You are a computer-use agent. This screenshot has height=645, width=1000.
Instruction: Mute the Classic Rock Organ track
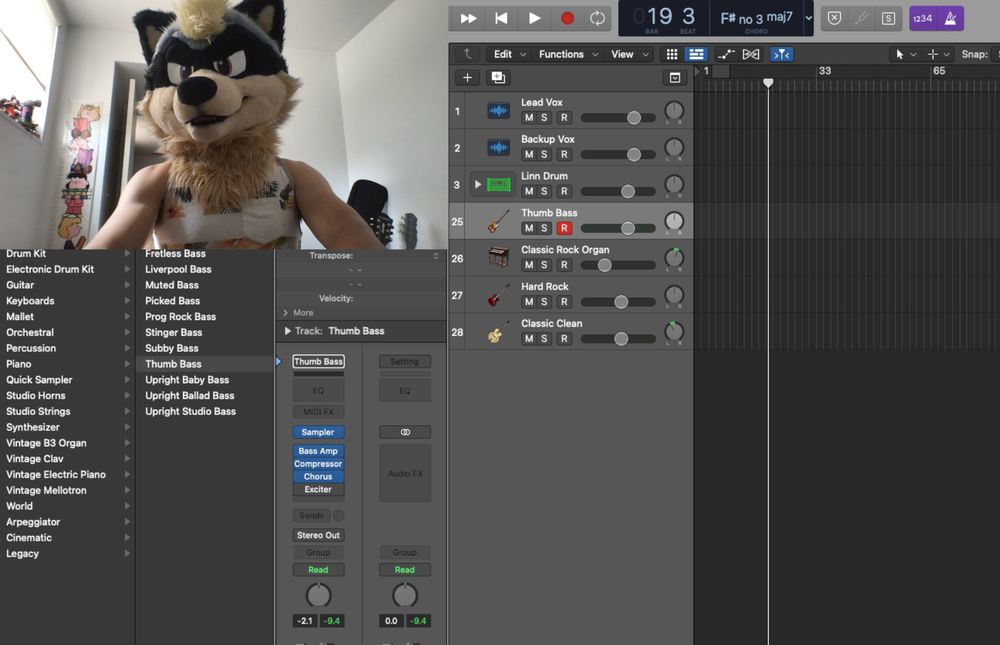tap(529, 265)
